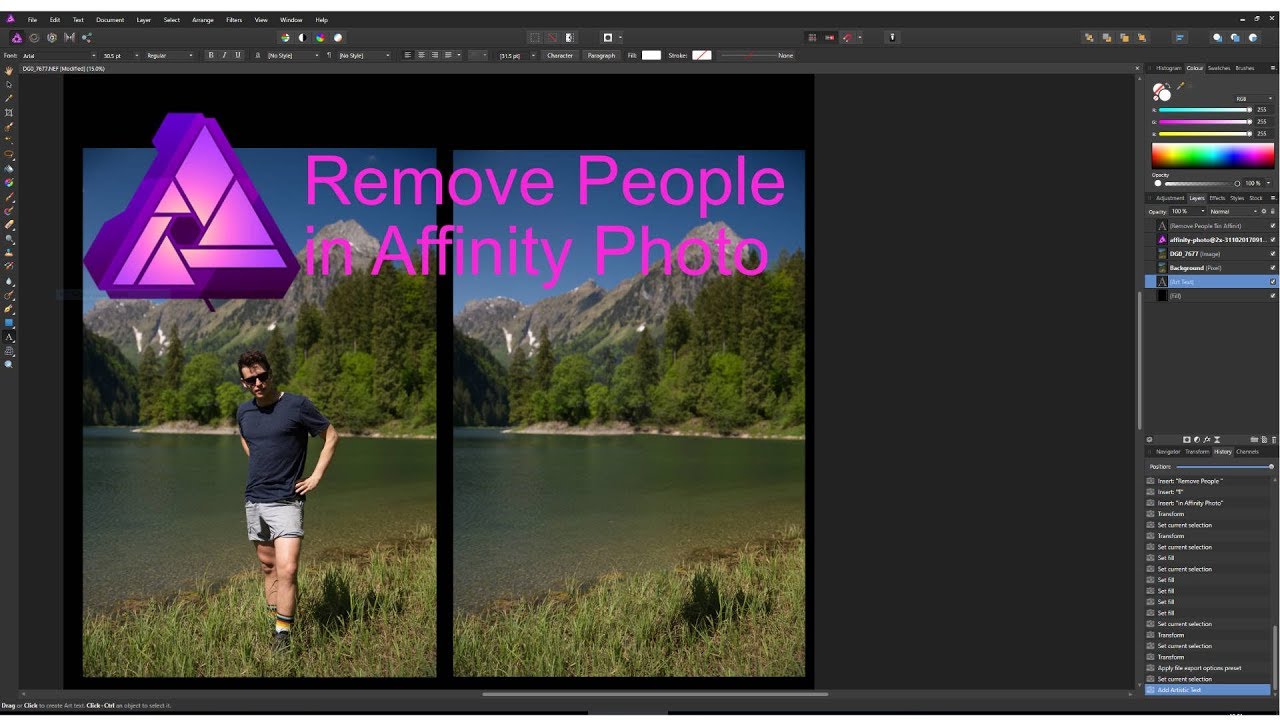Select the Crop tool
The image size is (1280, 720).
[x=9, y=113]
